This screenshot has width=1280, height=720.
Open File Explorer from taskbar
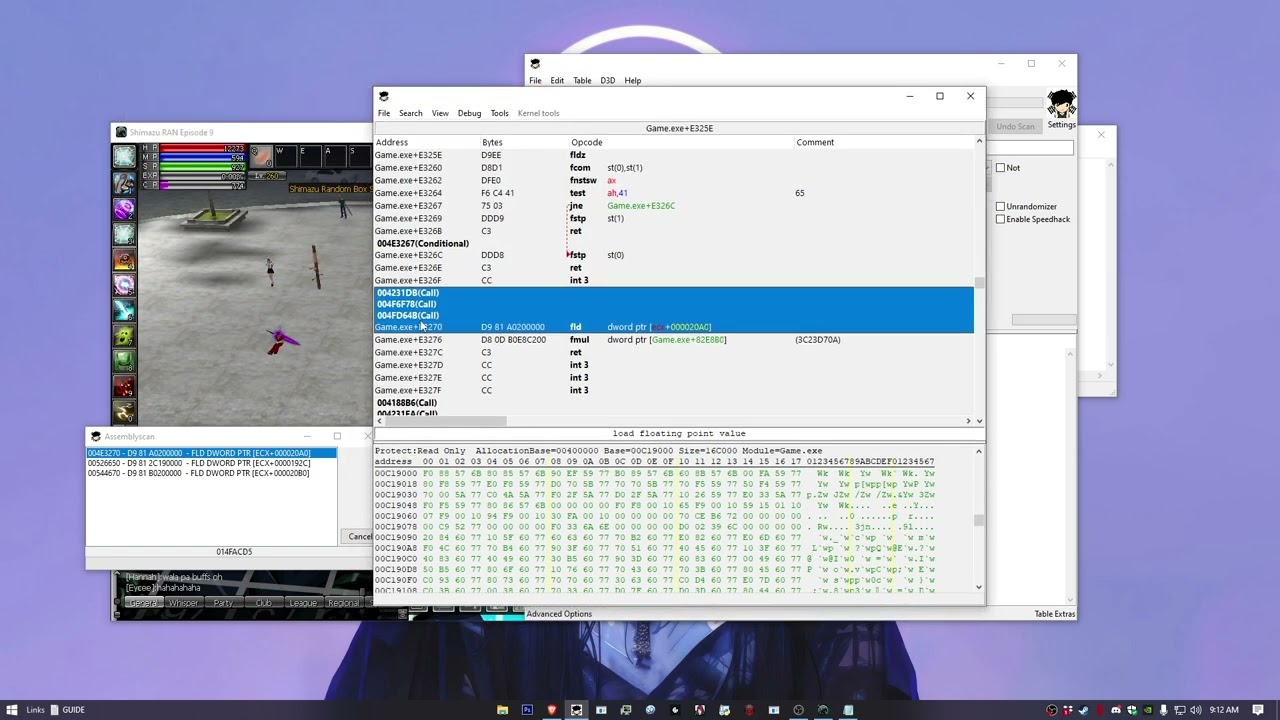tap(502, 710)
